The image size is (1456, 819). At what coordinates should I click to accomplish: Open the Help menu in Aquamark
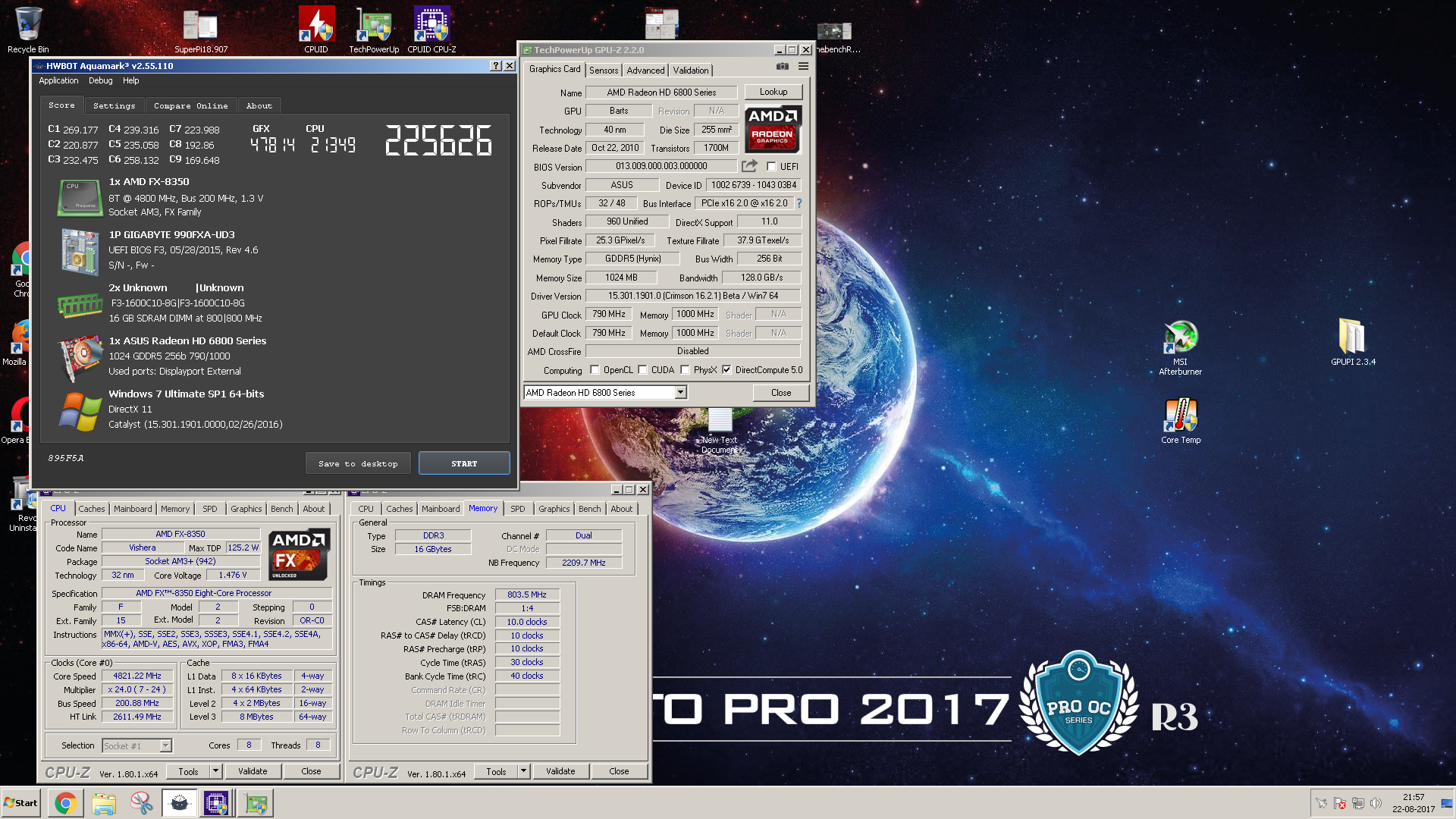tap(131, 80)
